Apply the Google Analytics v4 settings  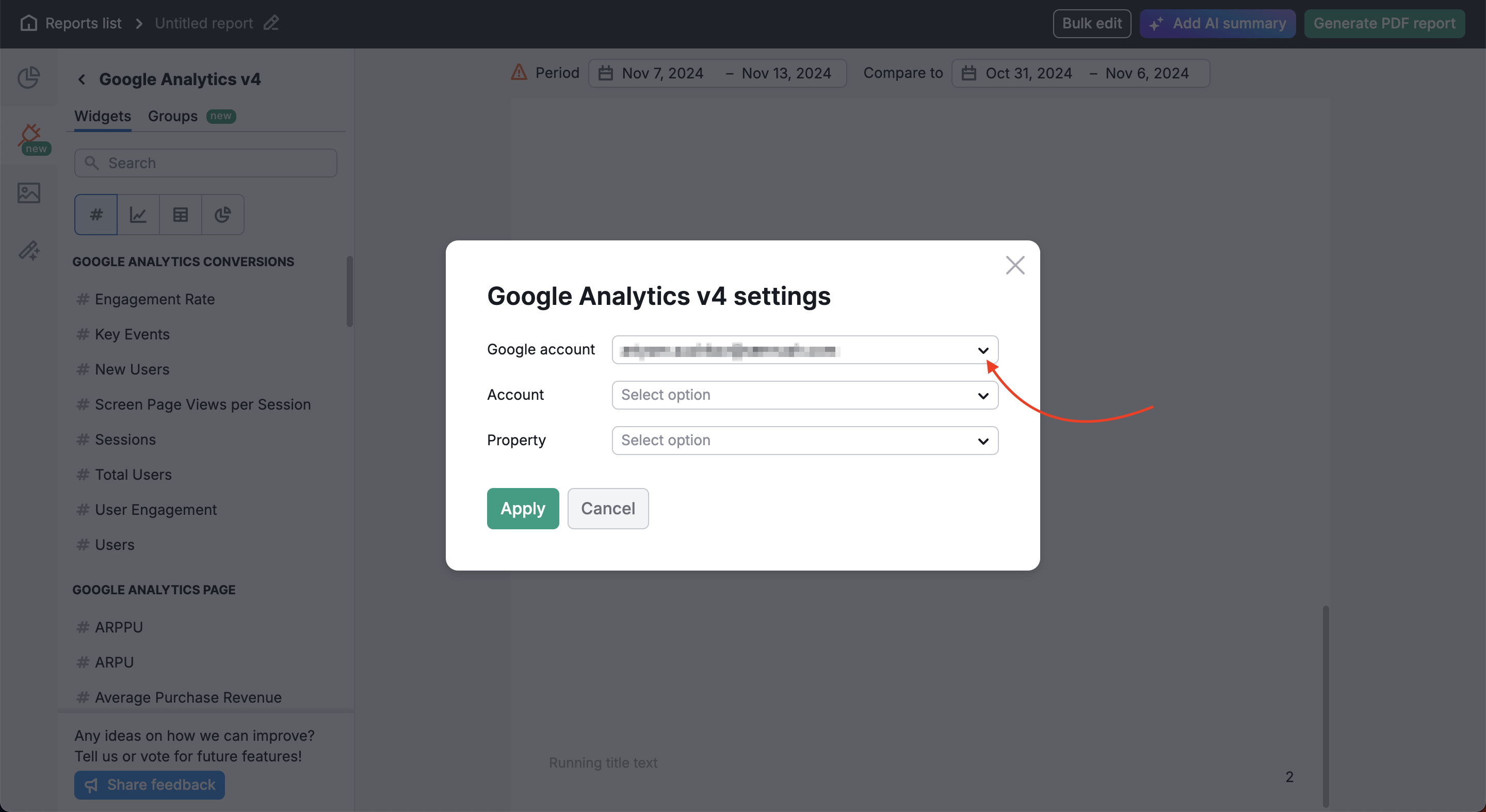pos(523,508)
